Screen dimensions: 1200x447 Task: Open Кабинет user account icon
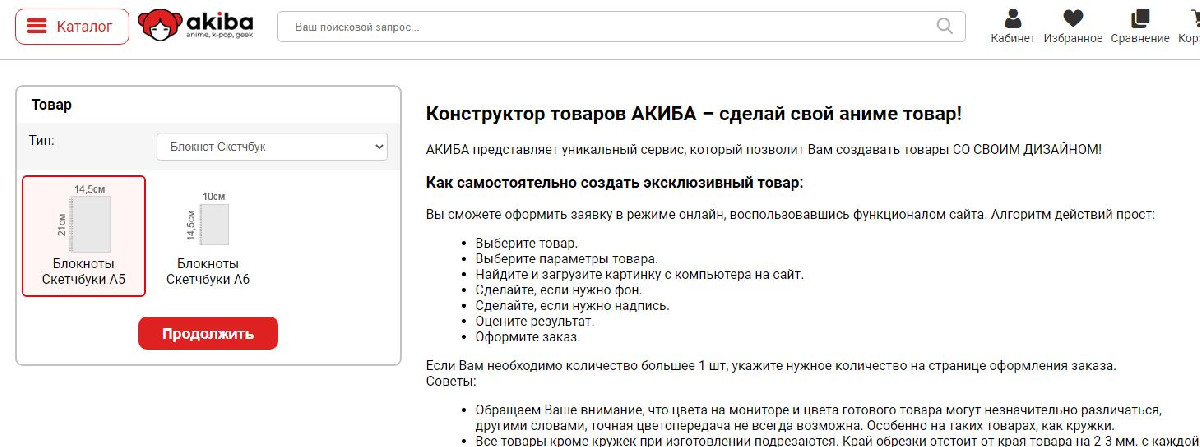click(x=1012, y=26)
